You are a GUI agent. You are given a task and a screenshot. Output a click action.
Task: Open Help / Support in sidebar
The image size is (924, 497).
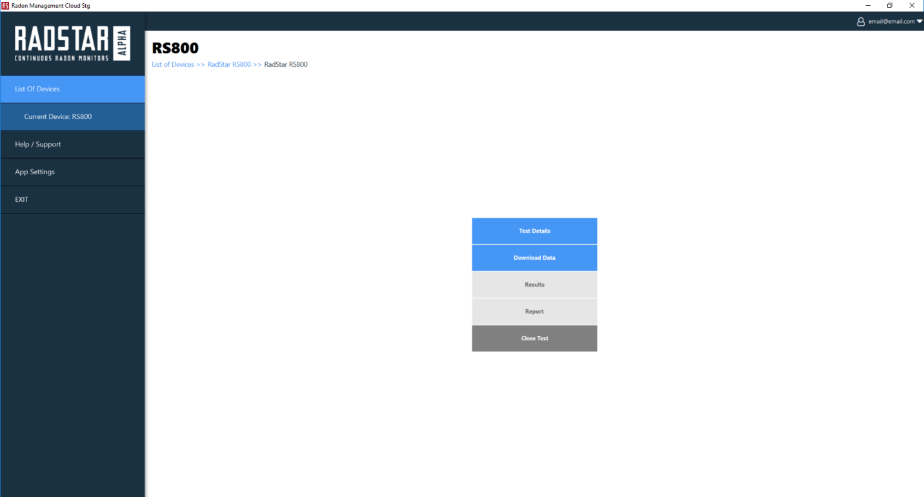(72, 144)
